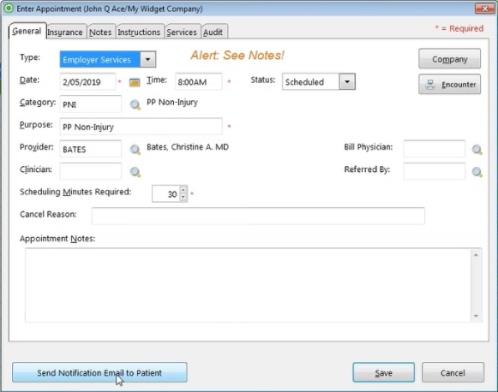Click the Company button
The width and height of the screenshot is (498, 392).
coord(449,59)
